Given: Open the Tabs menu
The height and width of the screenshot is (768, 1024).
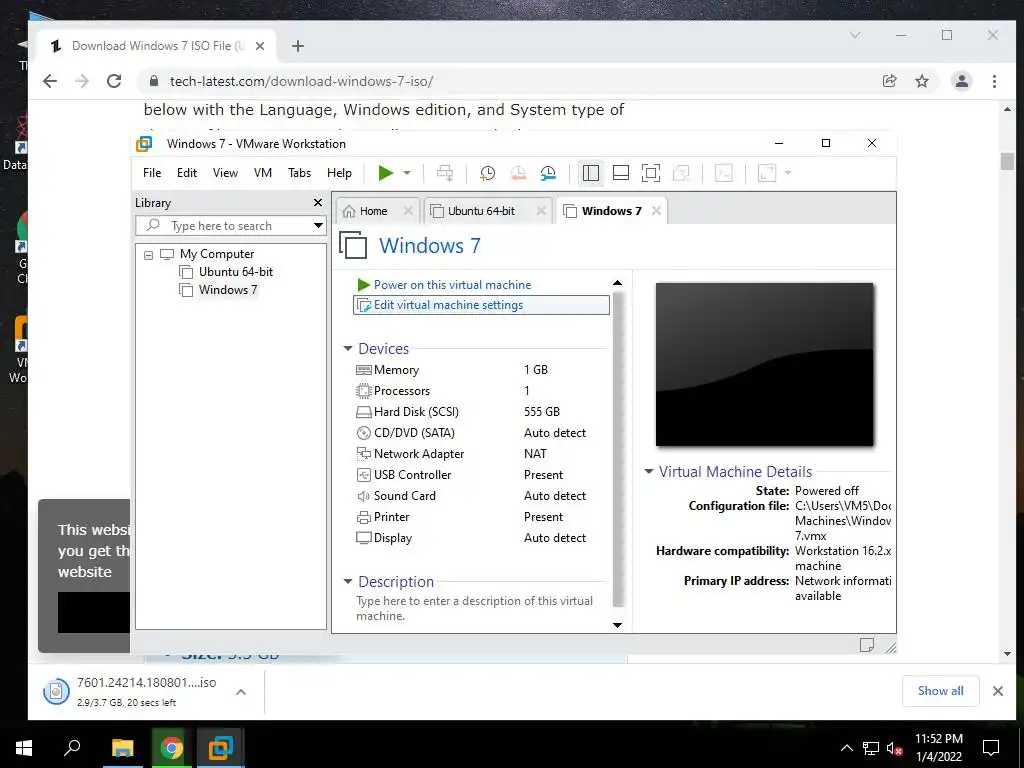Looking at the screenshot, I should point(299,173).
